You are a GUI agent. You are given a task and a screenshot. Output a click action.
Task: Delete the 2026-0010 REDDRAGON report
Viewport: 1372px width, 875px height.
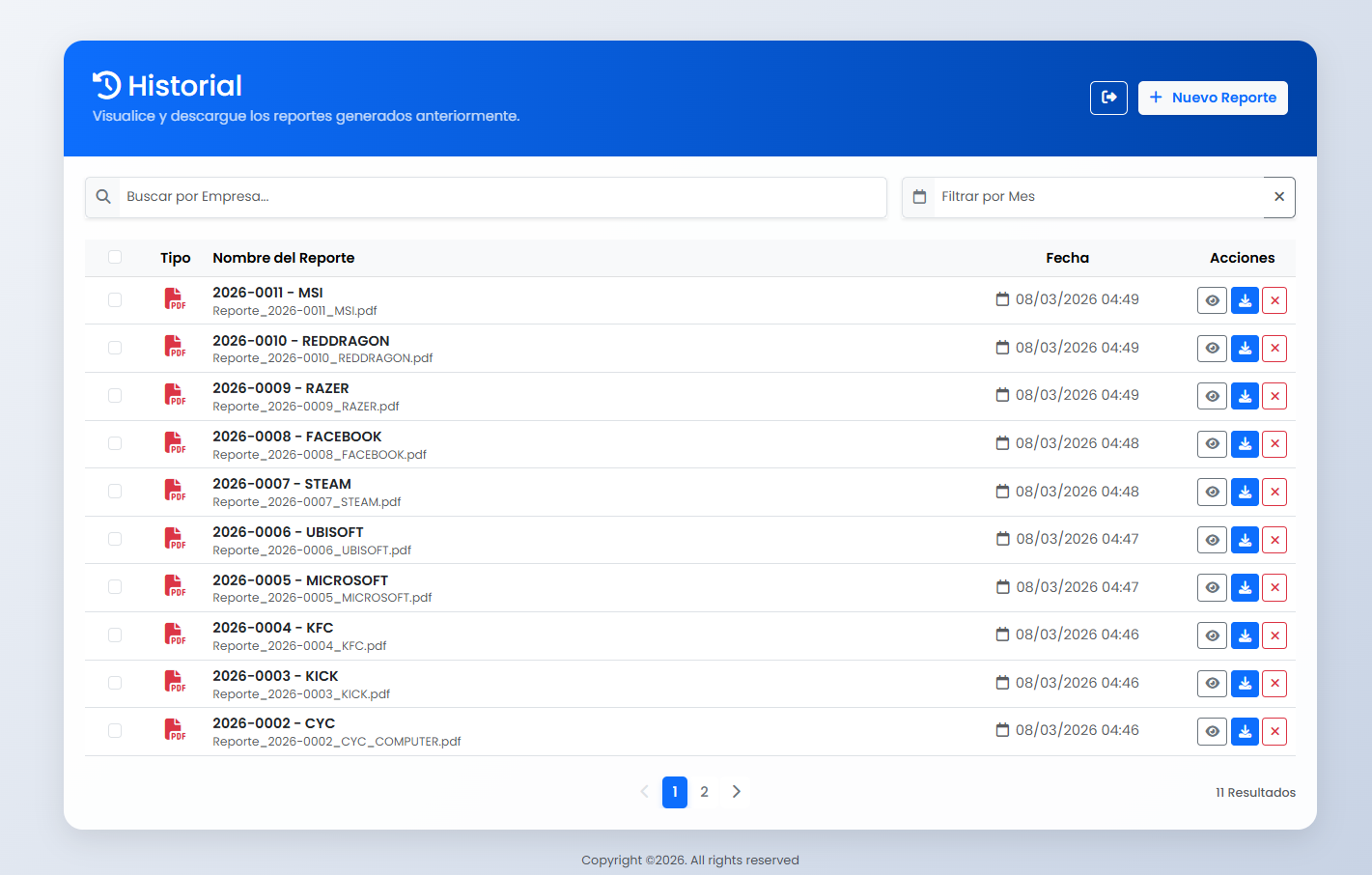point(1274,349)
